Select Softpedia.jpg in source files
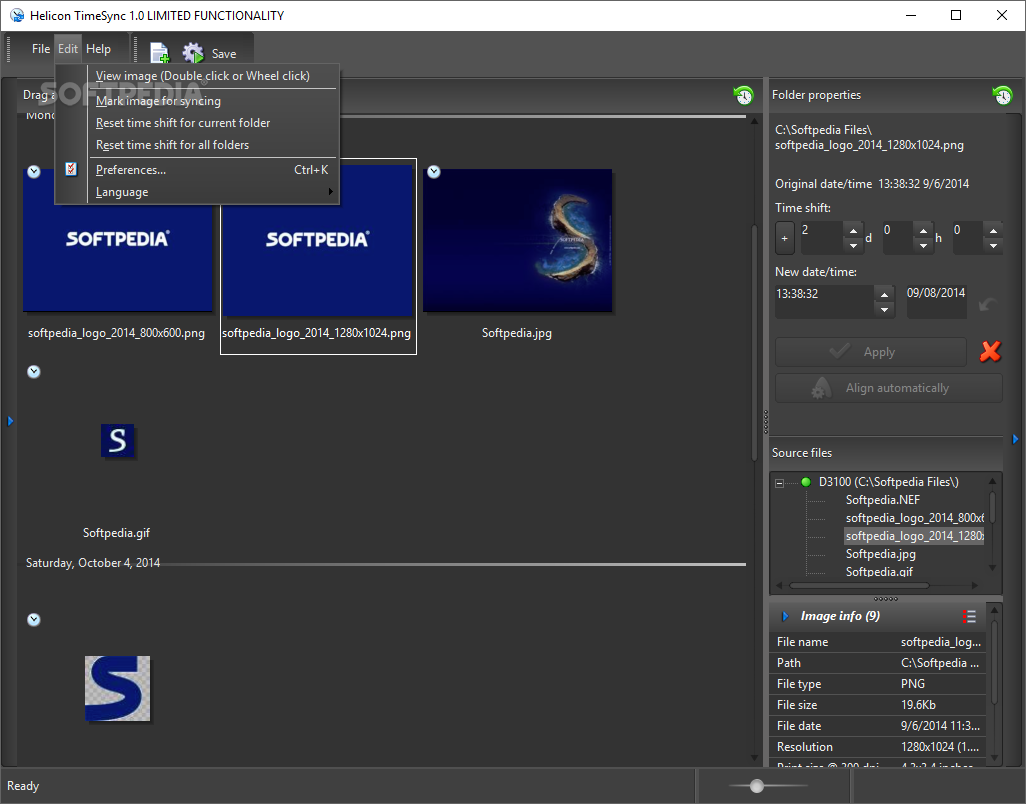Viewport: 1026px width, 804px height. [x=881, y=554]
